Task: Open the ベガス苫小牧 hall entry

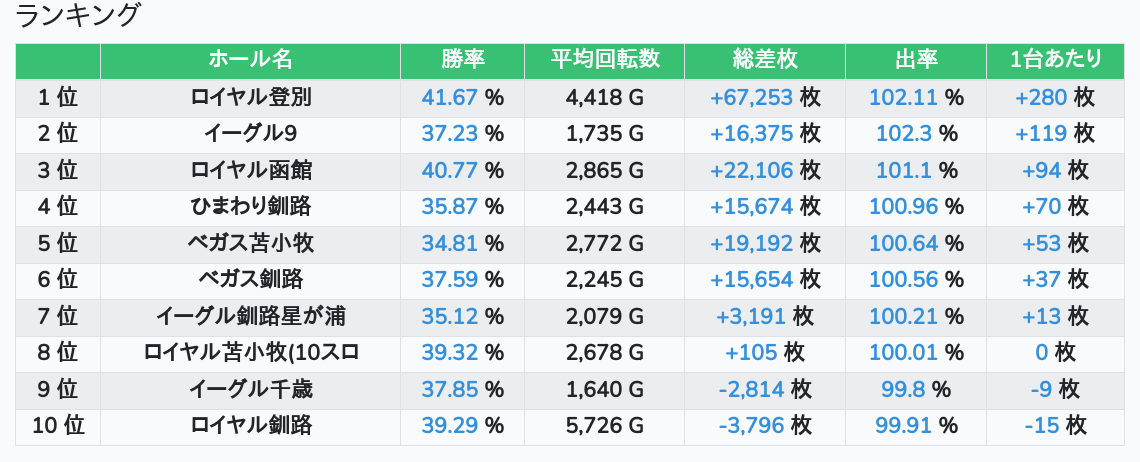Action: pyautogui.click(x=250, y=243)
